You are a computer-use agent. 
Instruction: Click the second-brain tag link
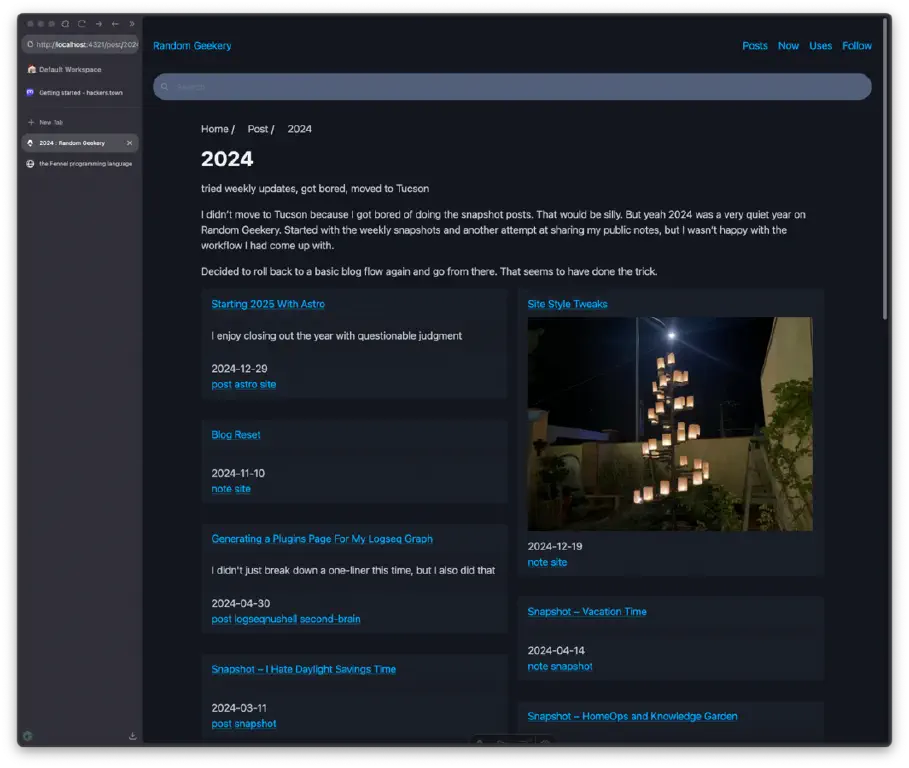(330, 619)
